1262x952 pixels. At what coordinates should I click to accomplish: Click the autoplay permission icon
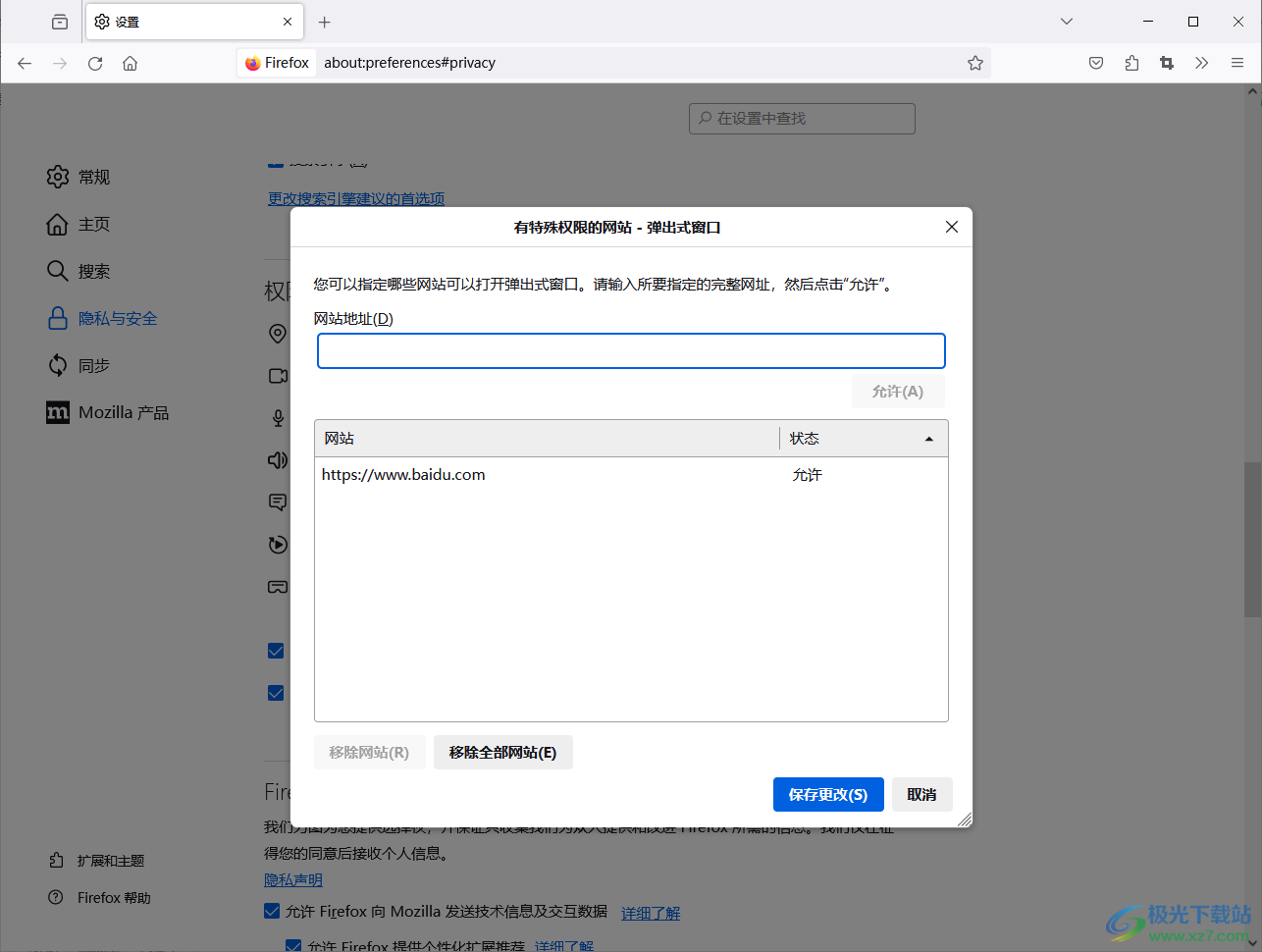click(278, 545)
